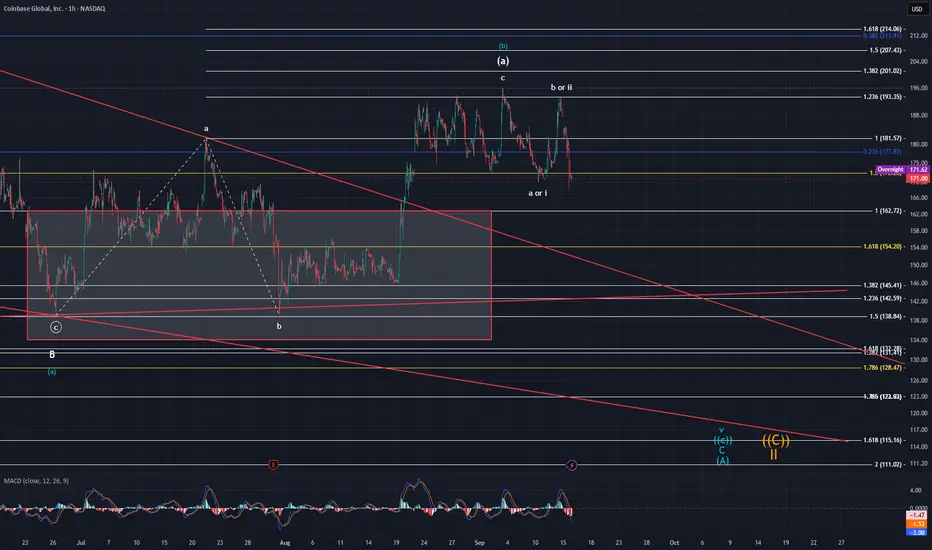Click the 'Sep' date on the time axis
This screenshot has height=550, width=932.
click(x=480, y=542)
